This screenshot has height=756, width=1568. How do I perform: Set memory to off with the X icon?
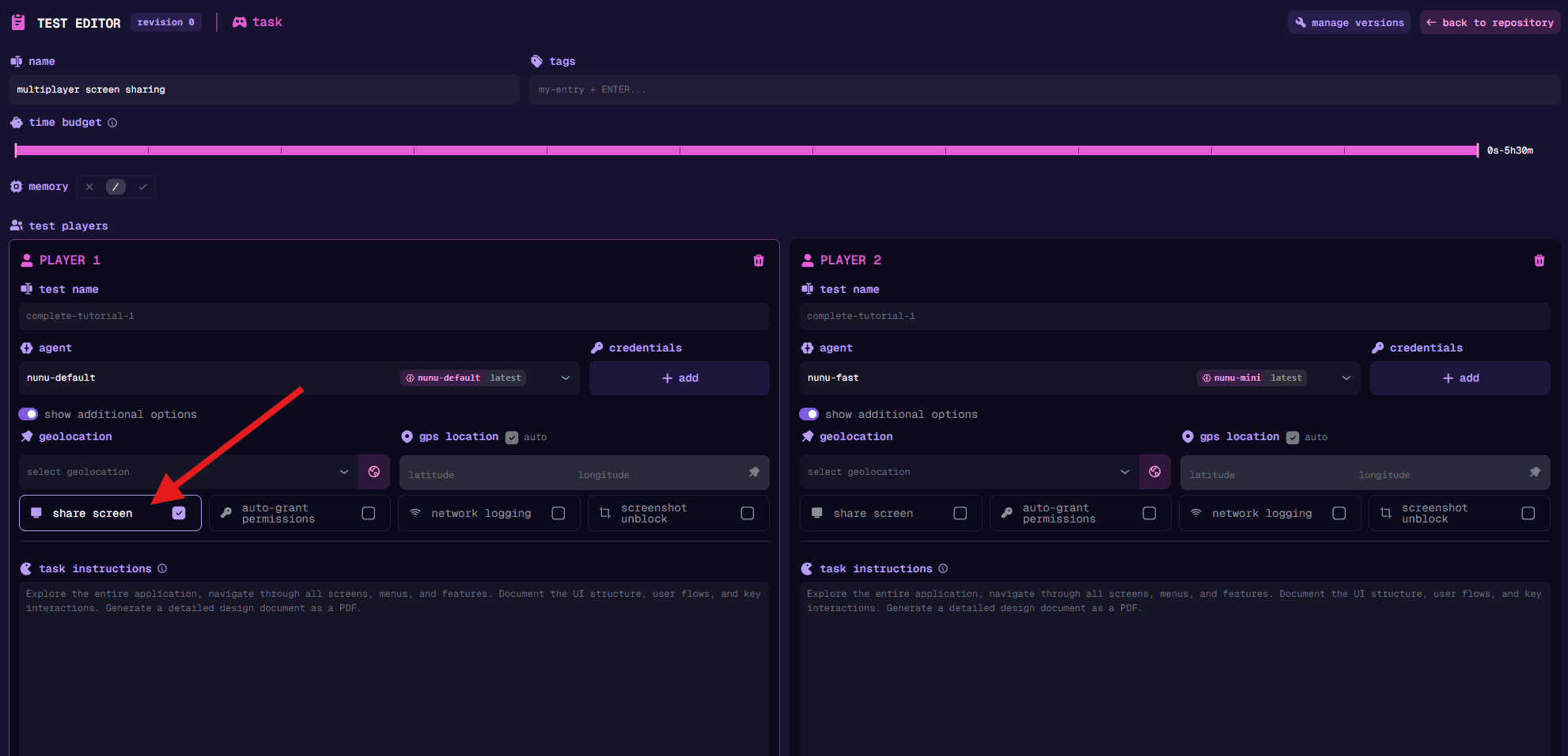pos(89,187)
